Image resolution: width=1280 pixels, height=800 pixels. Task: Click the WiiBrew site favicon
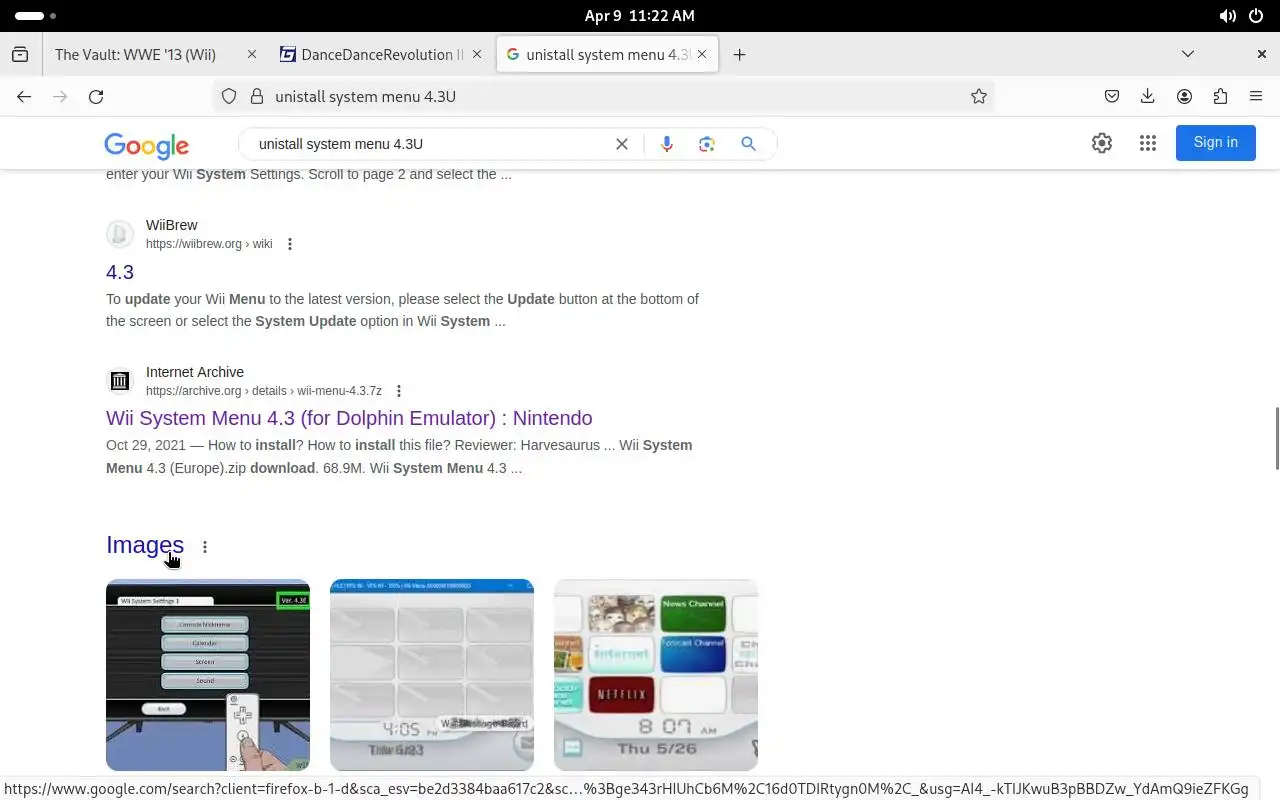point(120,234)
